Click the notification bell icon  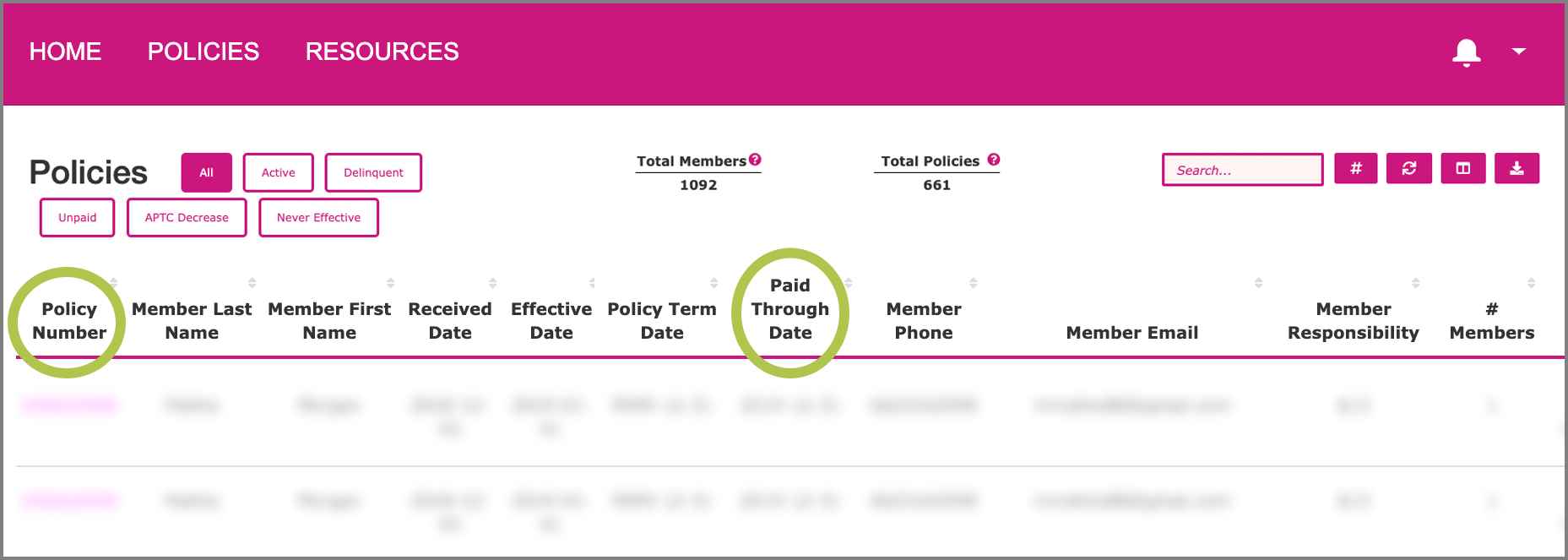[x=1466, y=52]
